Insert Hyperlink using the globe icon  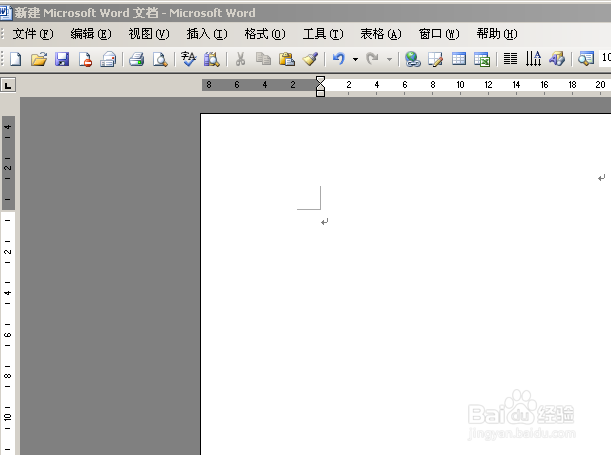pyautogui.click(x=413, y=59)
